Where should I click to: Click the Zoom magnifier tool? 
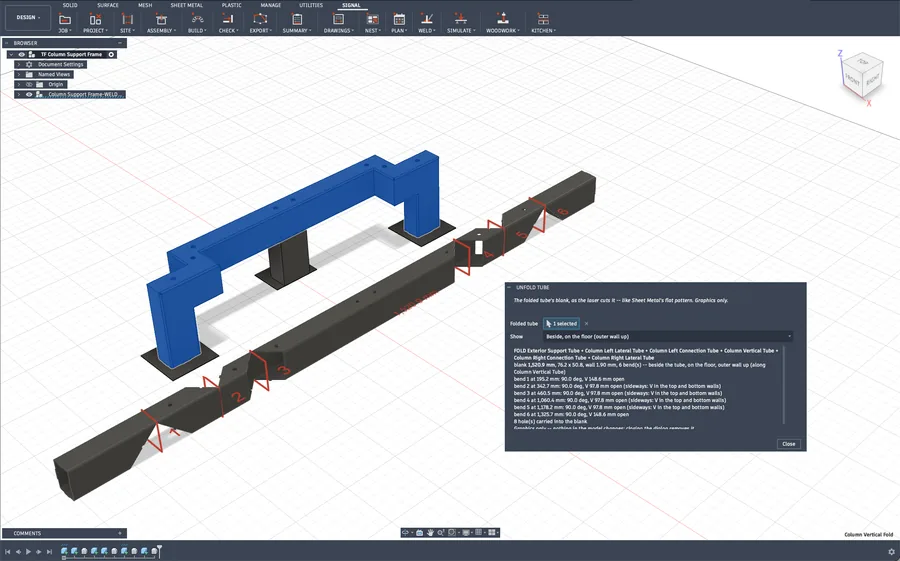(x=441, y=533)
